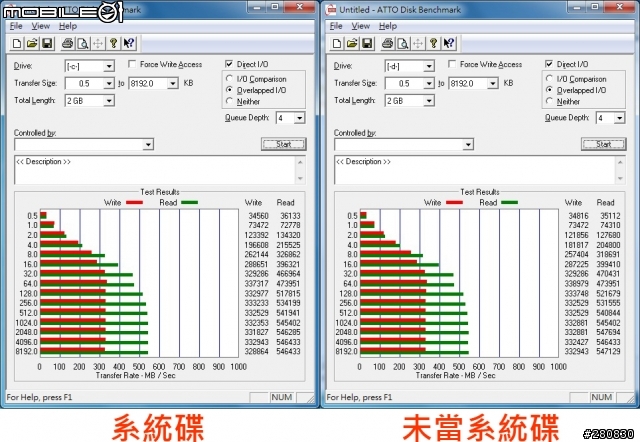Maximize the right ATTO window

coord(595,7)
